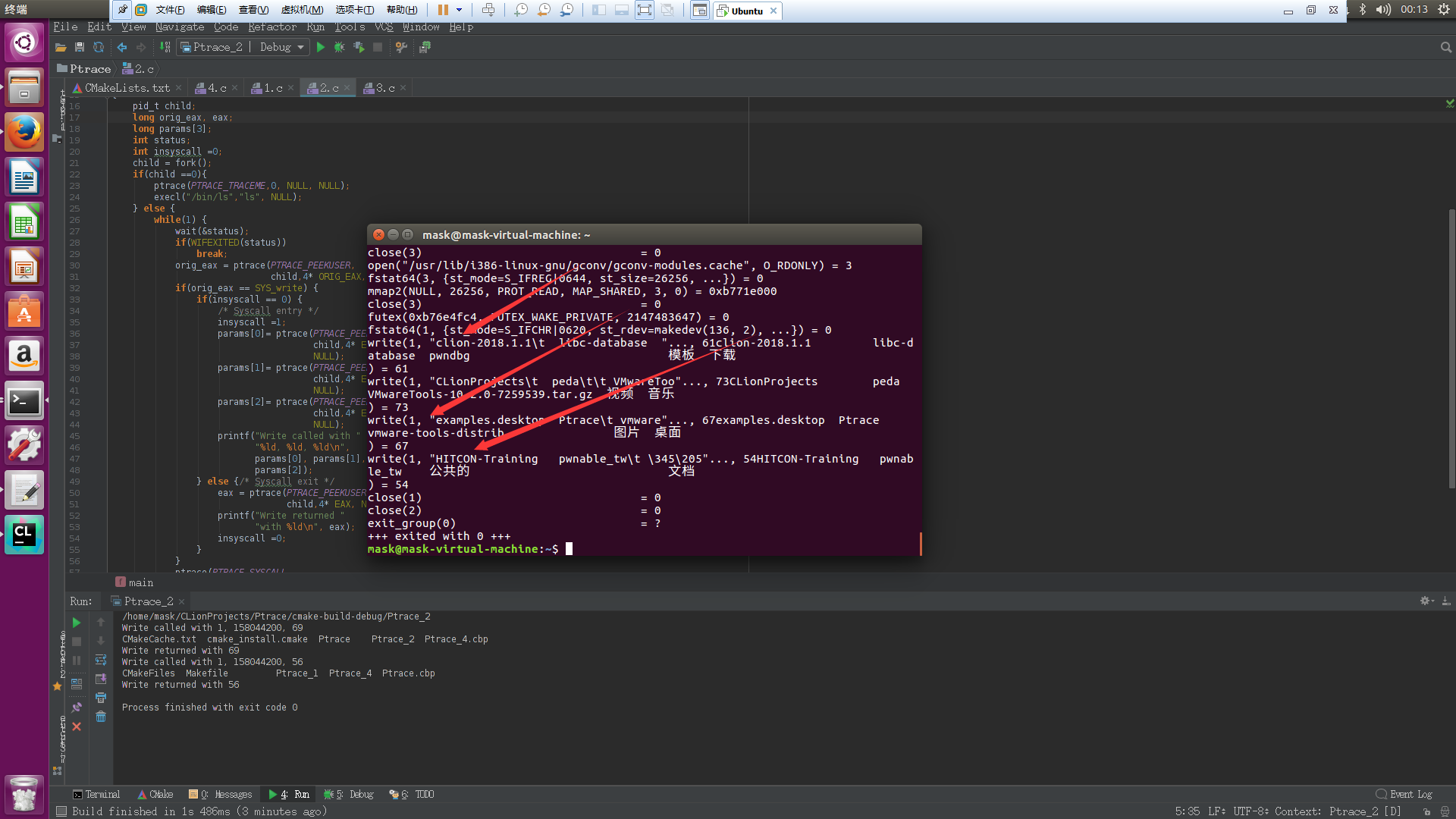This screenshot has width=1456, height=819.
Task: Launch Firefox from the Ubuntu dock
Action: (24, 132)
